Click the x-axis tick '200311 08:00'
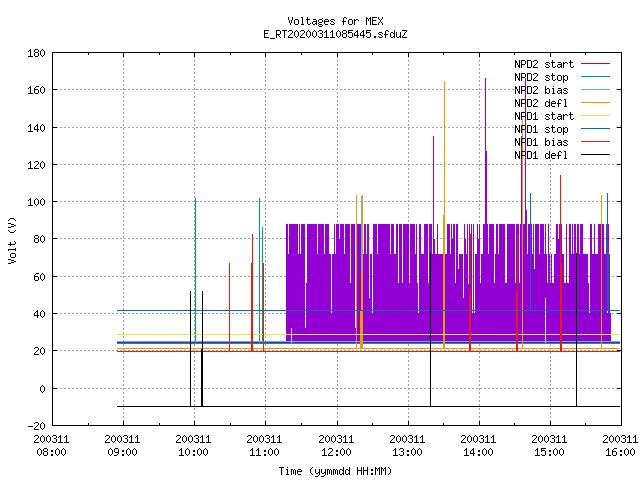 51,446
